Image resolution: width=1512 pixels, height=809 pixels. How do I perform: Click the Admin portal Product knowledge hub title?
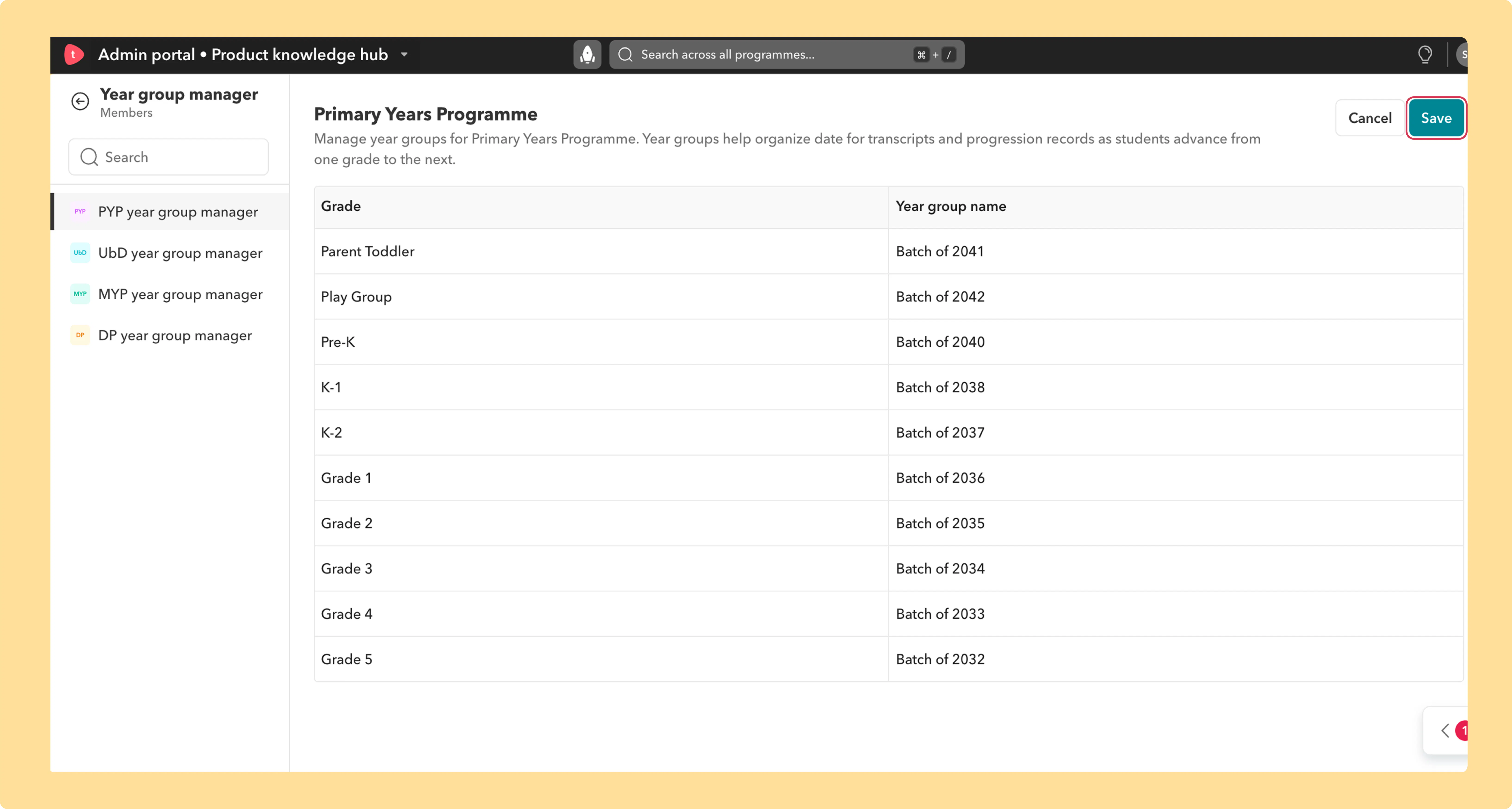coord(243,55)
